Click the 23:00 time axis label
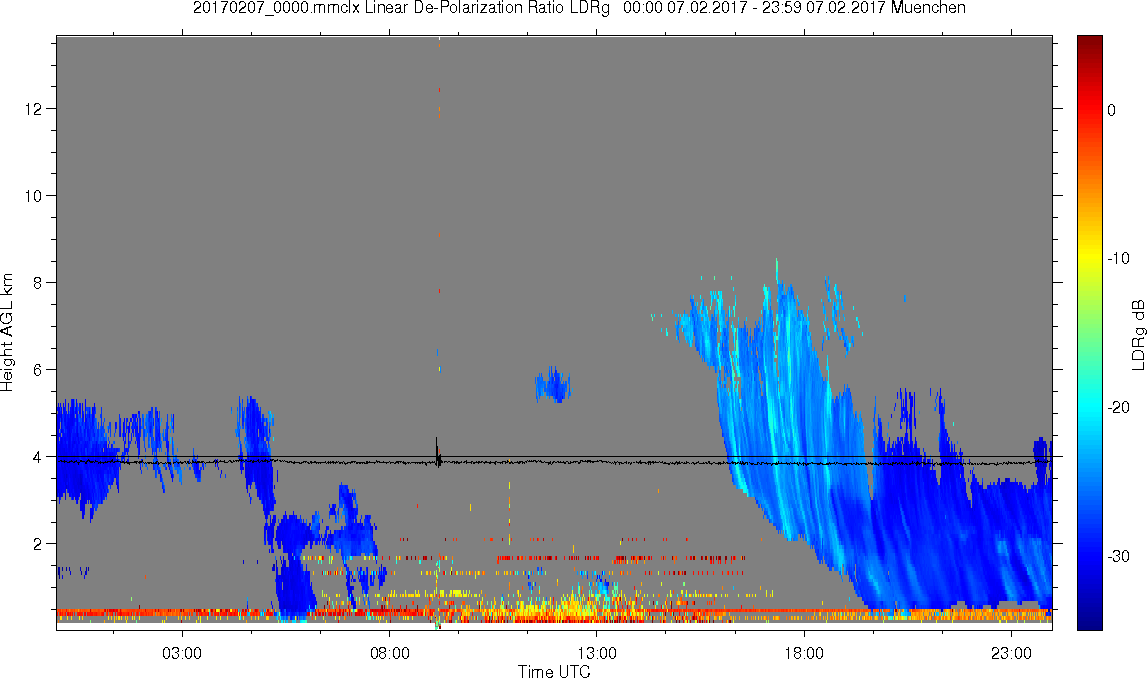 pyautogui.click(x=1011, y=653)
